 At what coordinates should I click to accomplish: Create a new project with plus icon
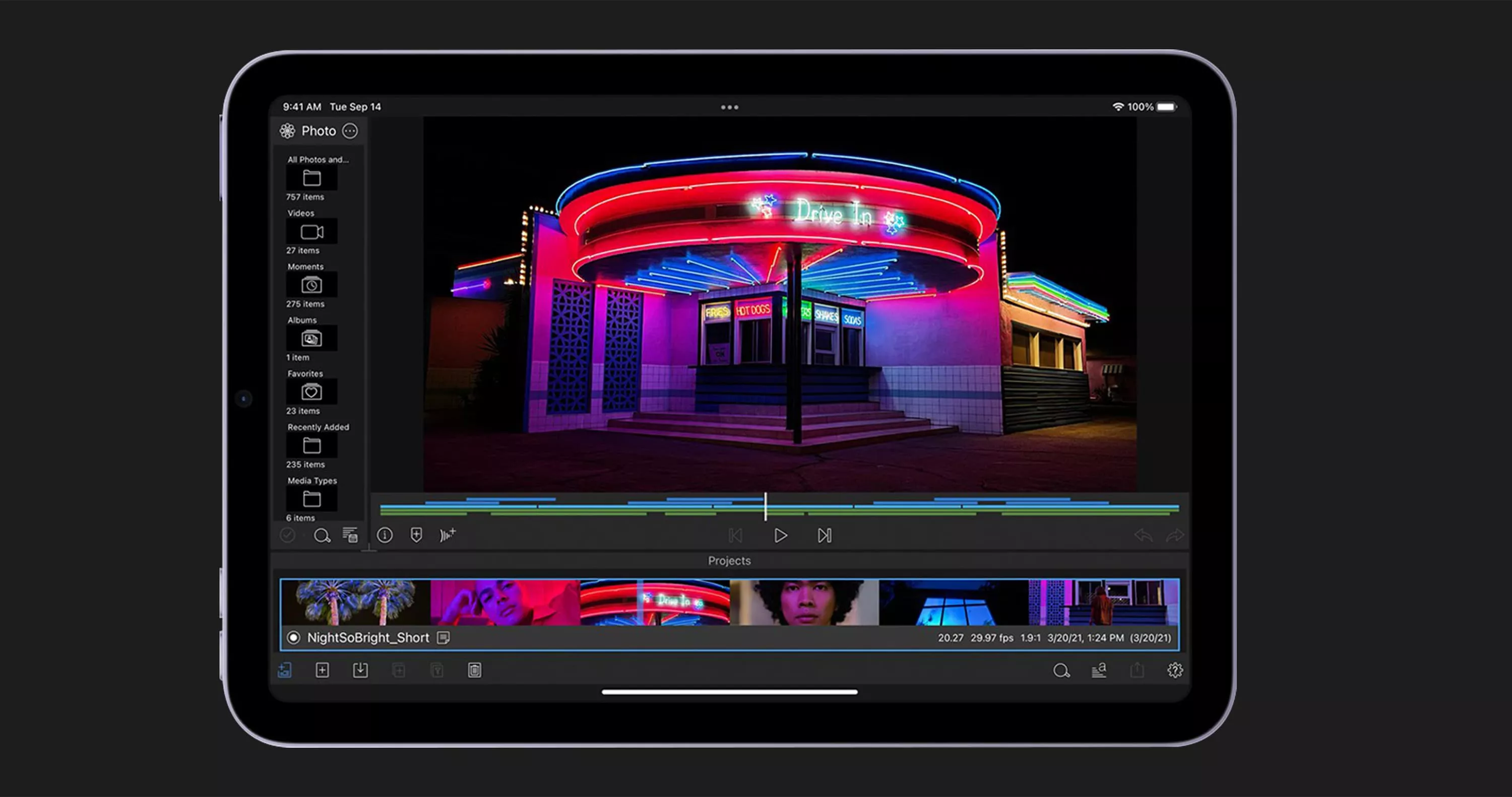[322, 670]
